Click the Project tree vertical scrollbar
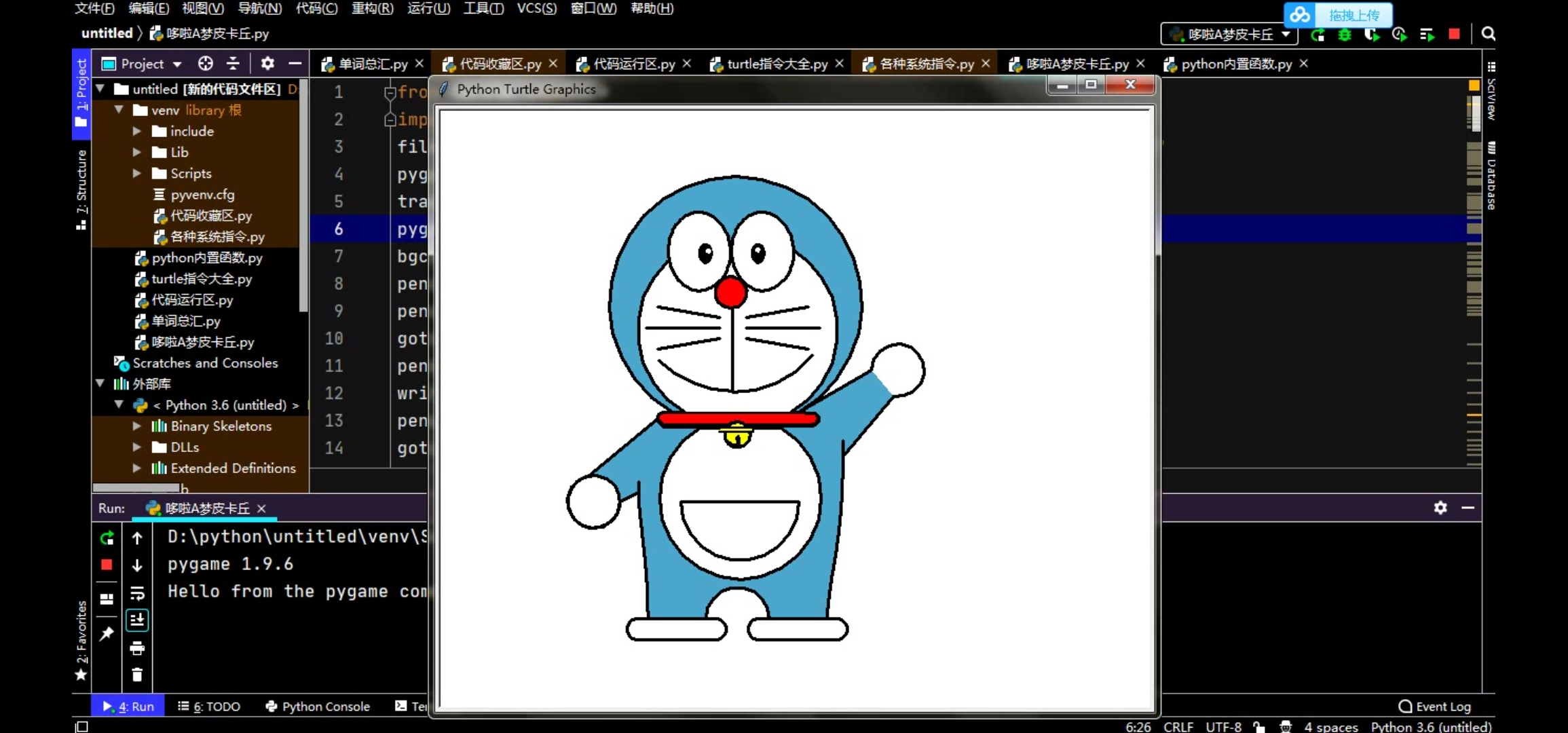The image size is (1568, 733). click(304, 197)
